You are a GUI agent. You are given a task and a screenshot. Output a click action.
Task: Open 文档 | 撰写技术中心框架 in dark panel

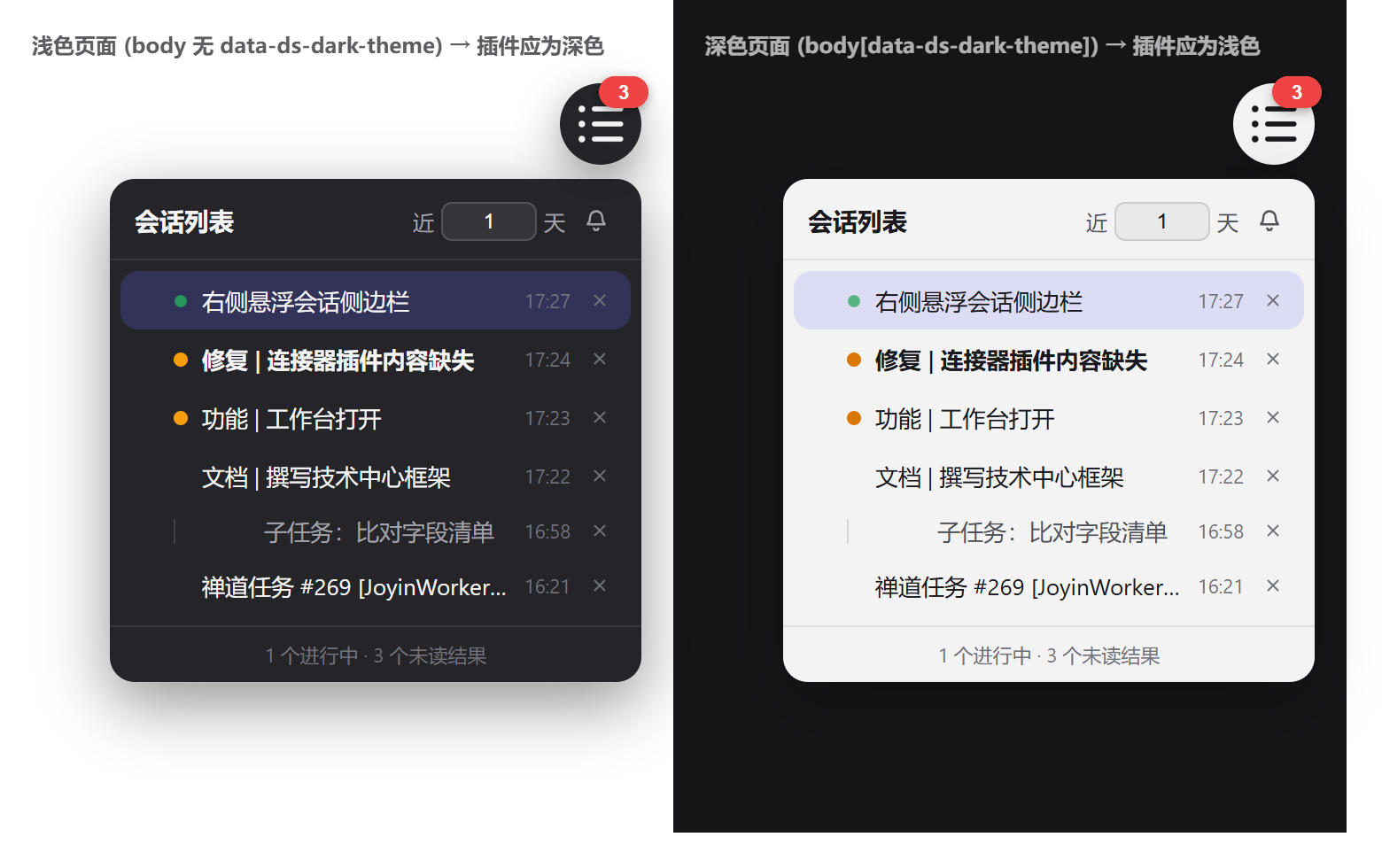click(x=376, y=476)
